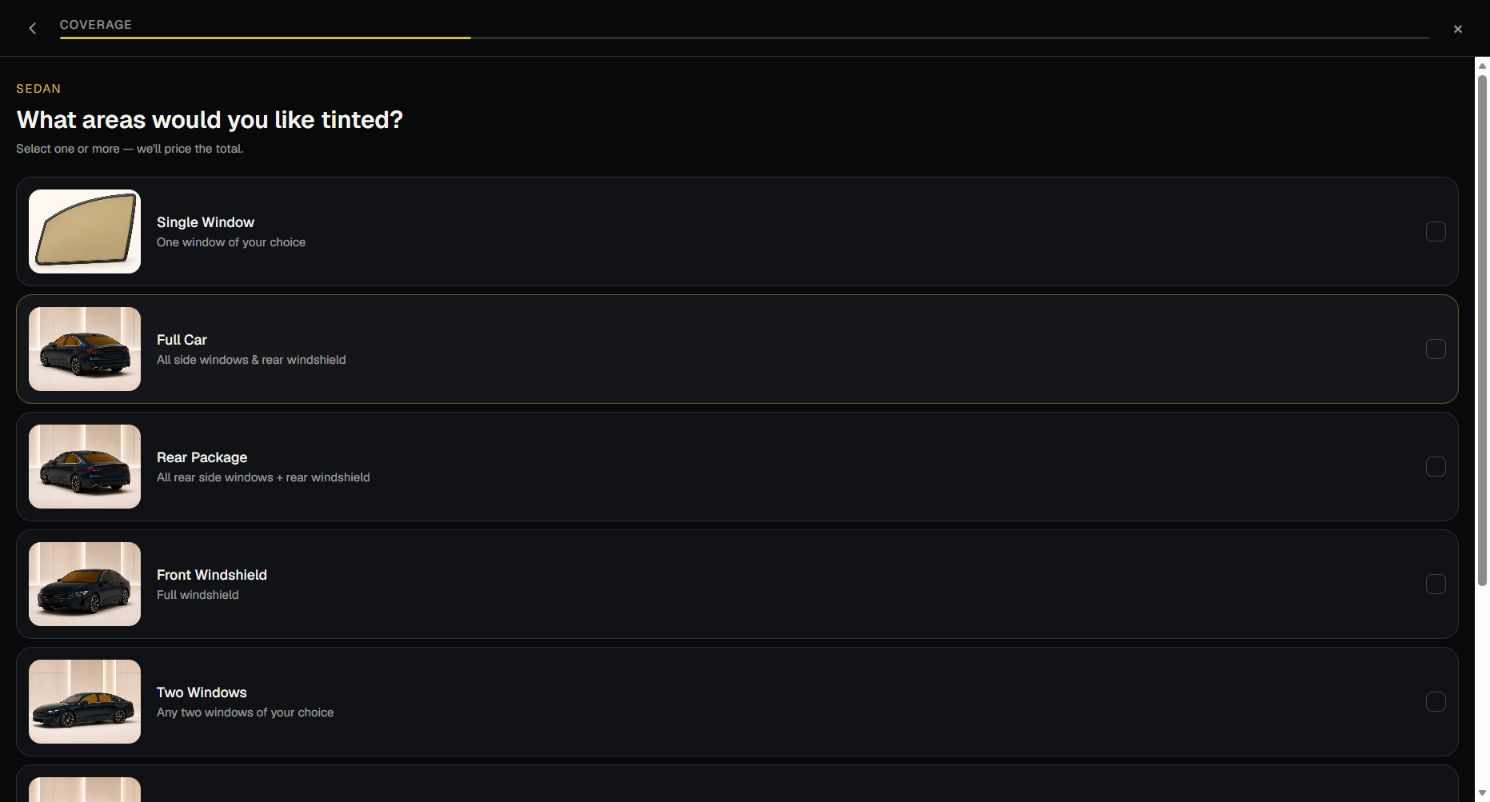Click the partially visible thumbnail at bottom
Viewport: 1490px width, 802px height.
tap(85, 790)
